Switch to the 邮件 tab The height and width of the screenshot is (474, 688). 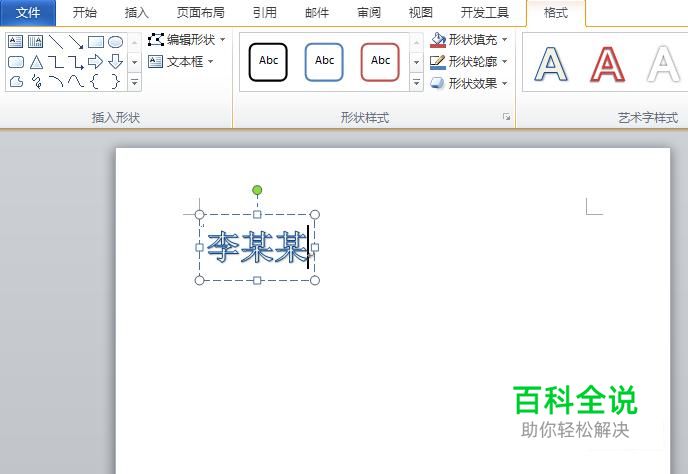pyautogui.click(x=317, y=13)
